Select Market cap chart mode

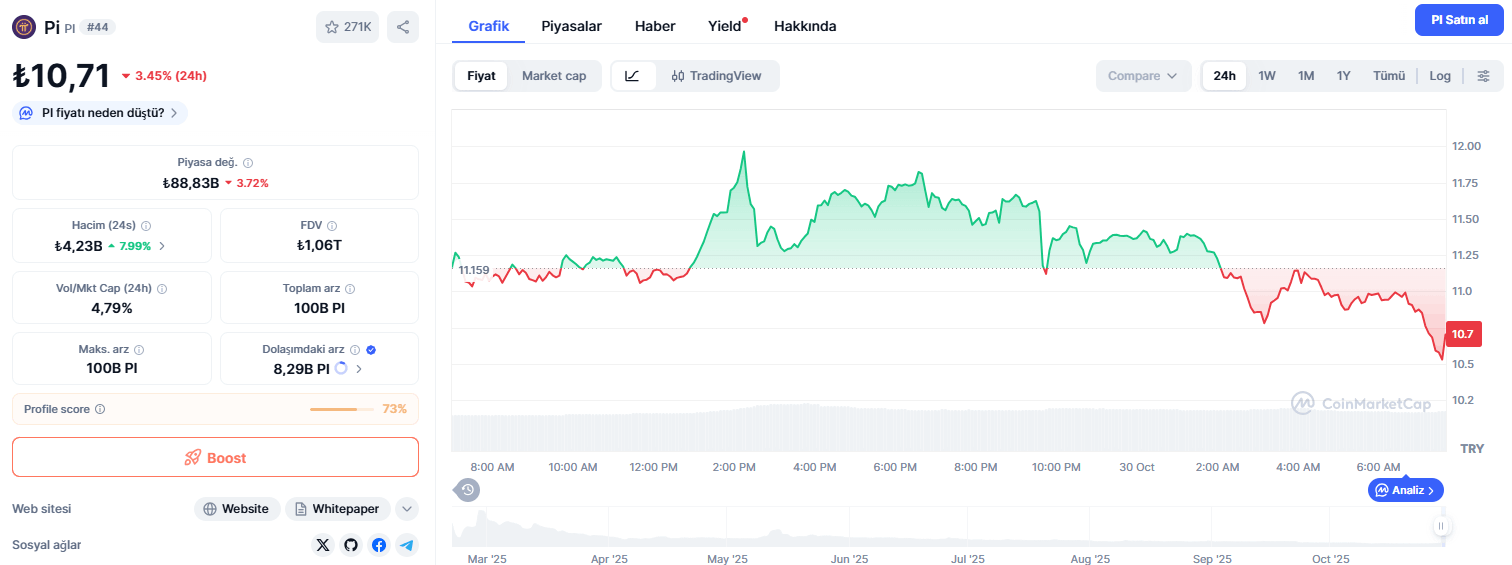(554, 76)
